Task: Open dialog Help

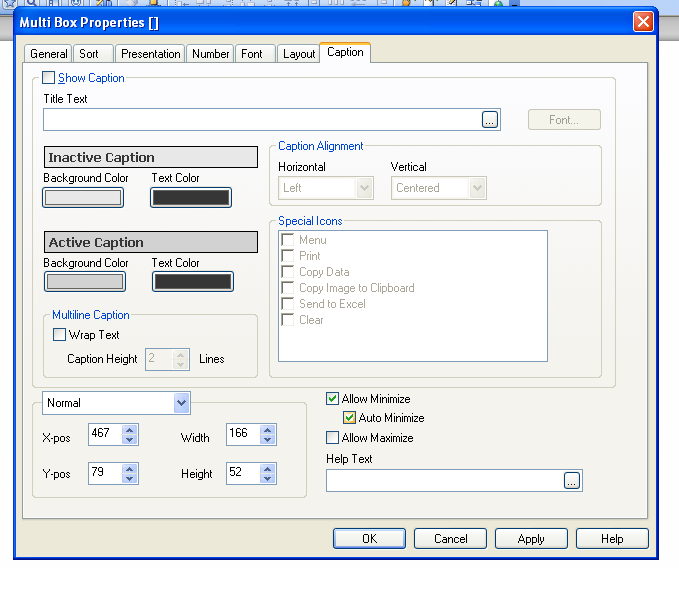Action: click(612, 539)
